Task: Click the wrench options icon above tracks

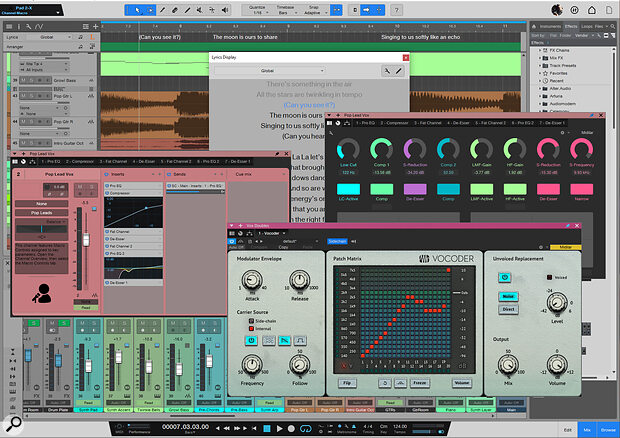Action: [x=28, y=26]
